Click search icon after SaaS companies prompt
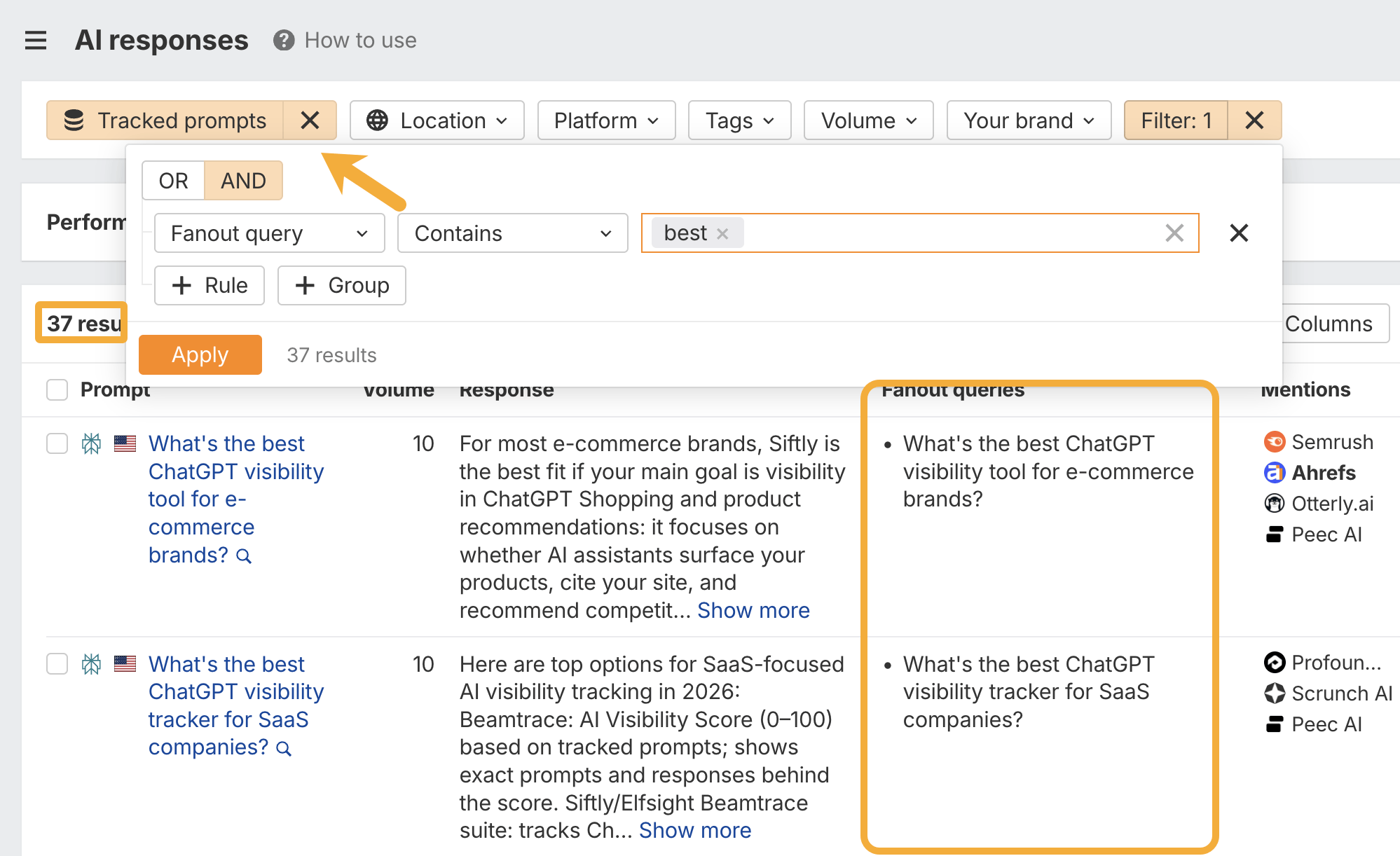 (284, 749)
